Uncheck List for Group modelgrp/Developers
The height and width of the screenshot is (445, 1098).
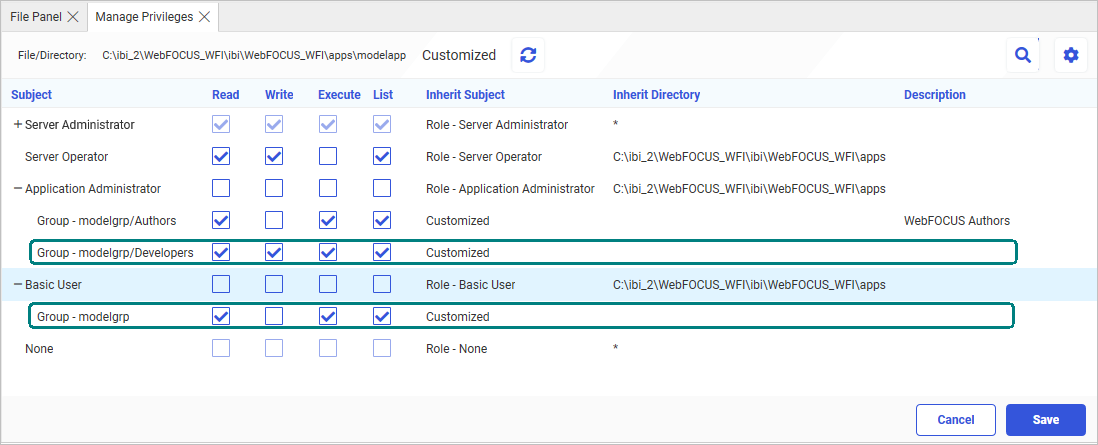point(382,252)
